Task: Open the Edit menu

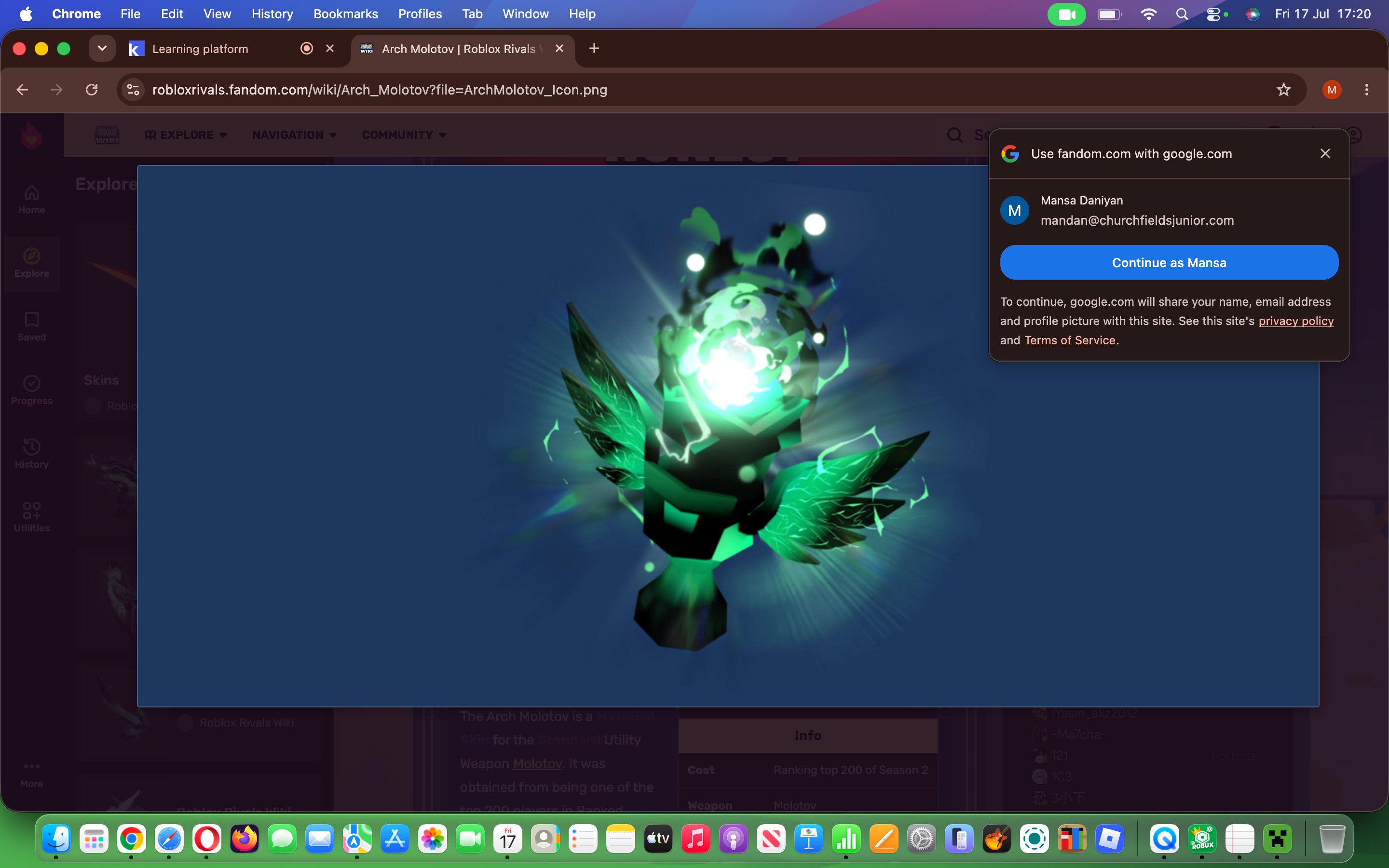Action: click(172, 14)
